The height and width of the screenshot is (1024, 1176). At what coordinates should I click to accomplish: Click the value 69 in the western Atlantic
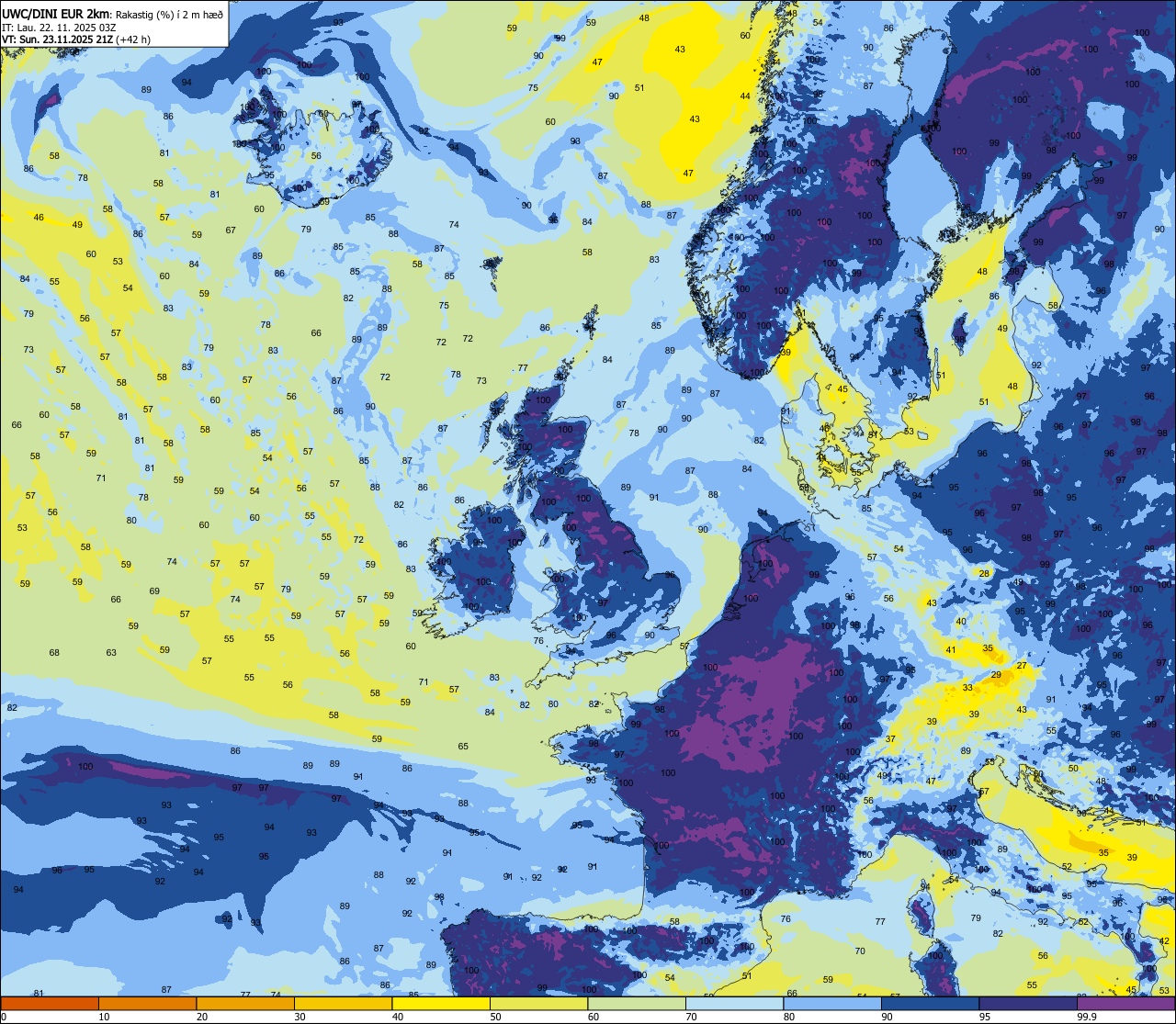[x=154, y=591]
